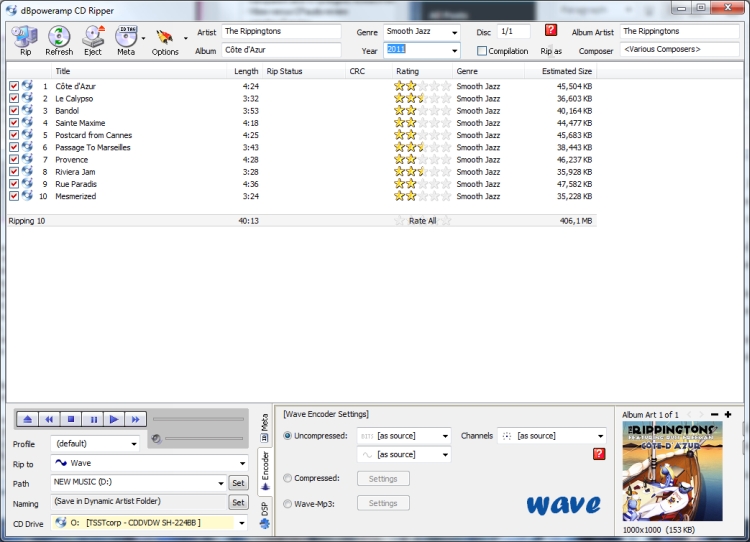Click the Artist input field

coord(281,32)
